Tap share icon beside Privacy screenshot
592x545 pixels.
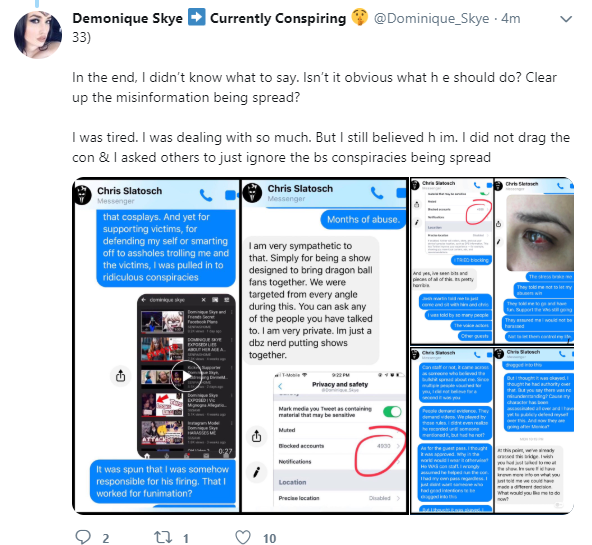(x=256, y=436)
